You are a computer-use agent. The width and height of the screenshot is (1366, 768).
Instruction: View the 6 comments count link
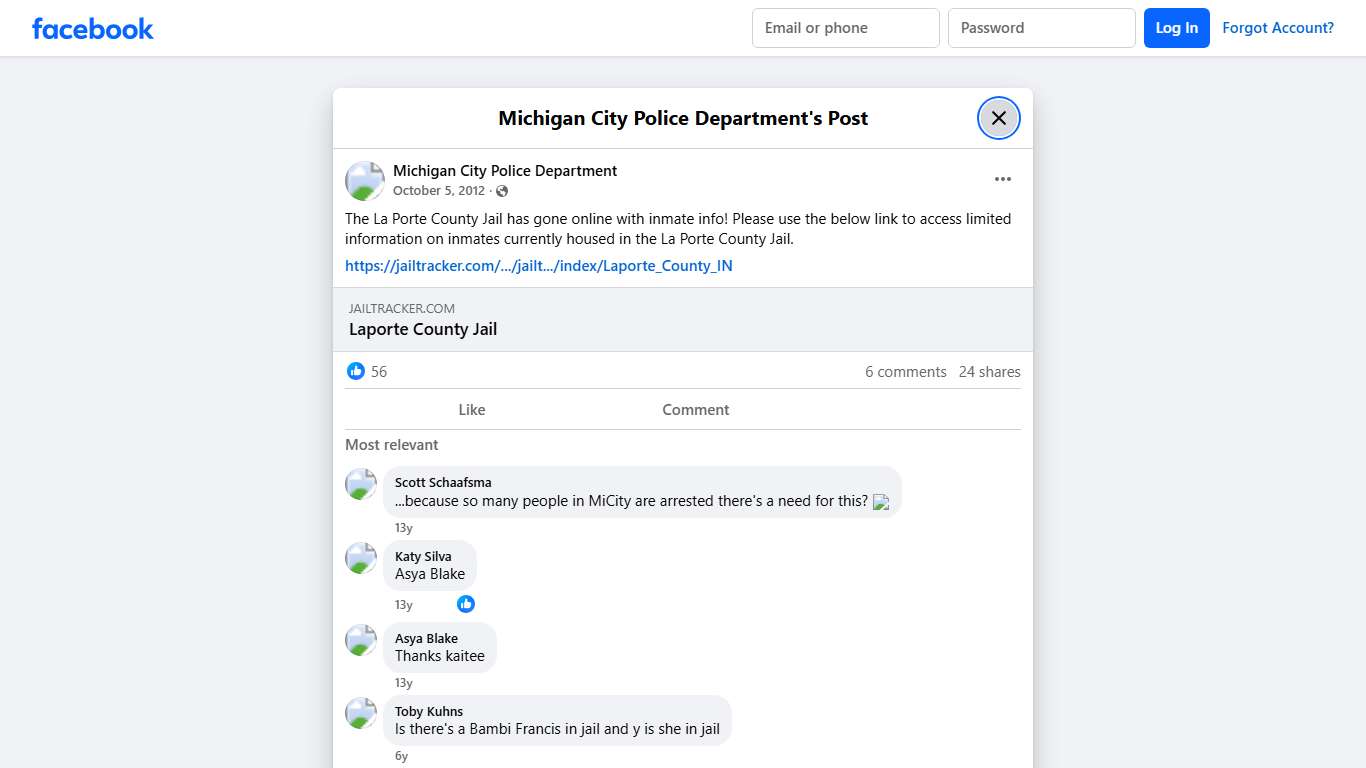905,371
